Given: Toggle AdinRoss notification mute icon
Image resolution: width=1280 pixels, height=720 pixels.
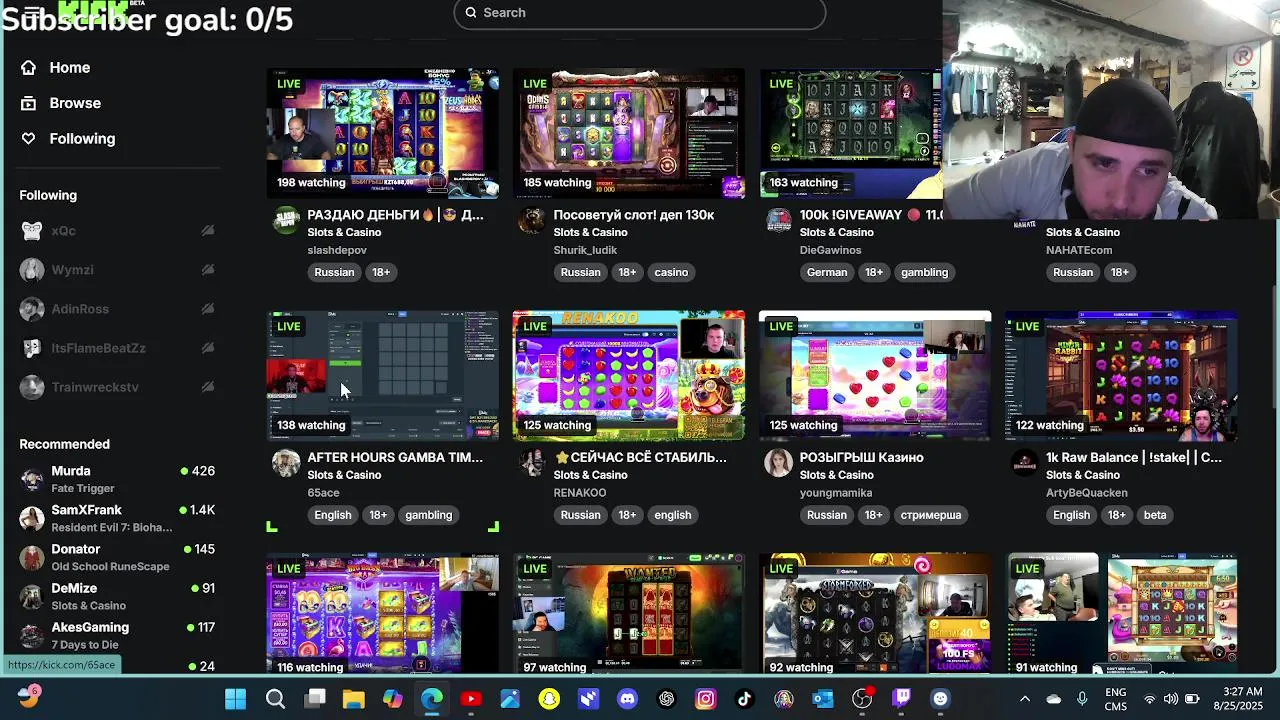Looking at the screenshot, I should pos(208,309).
